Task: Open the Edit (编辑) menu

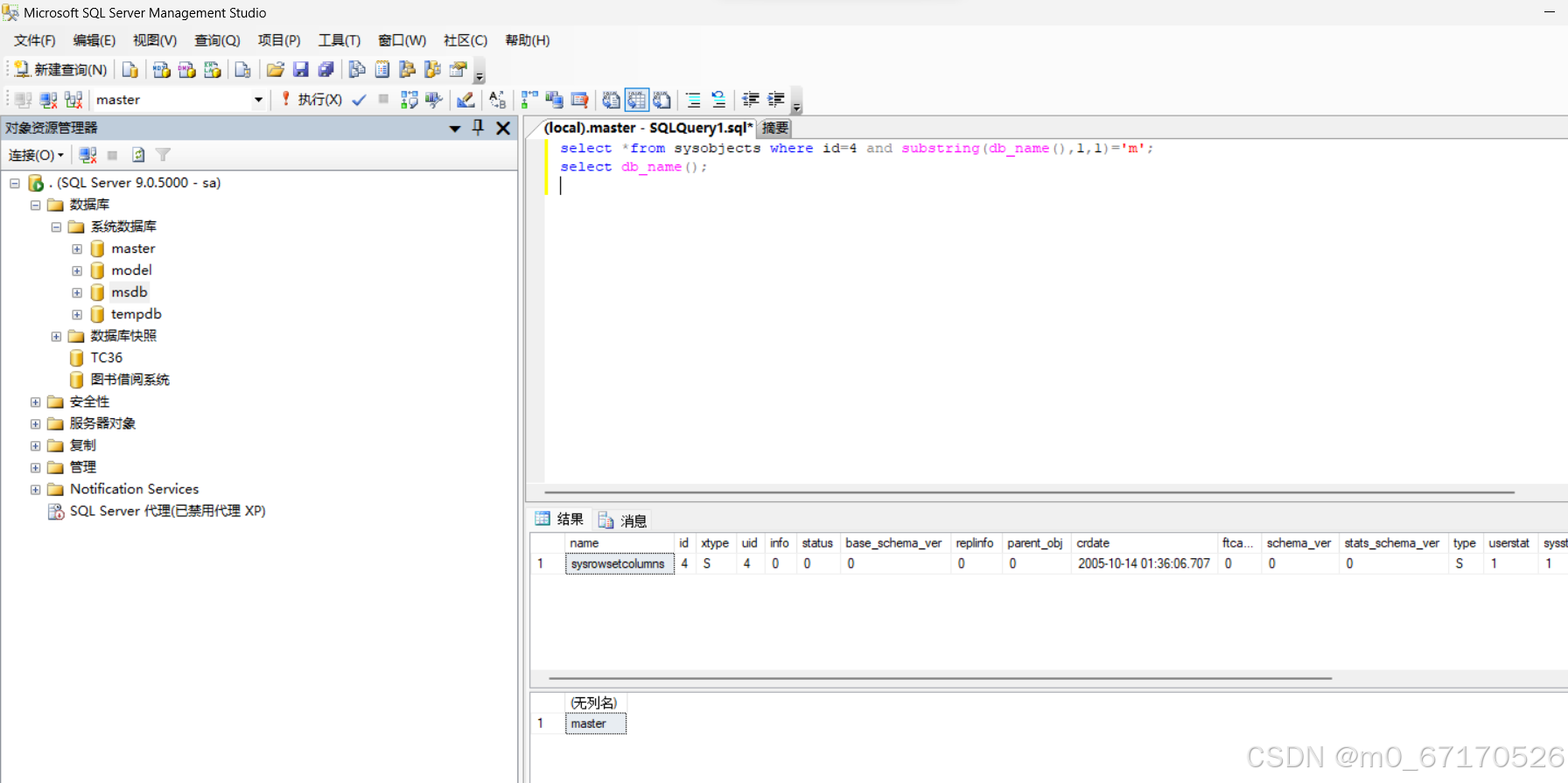Action: [x=94, y=40]
